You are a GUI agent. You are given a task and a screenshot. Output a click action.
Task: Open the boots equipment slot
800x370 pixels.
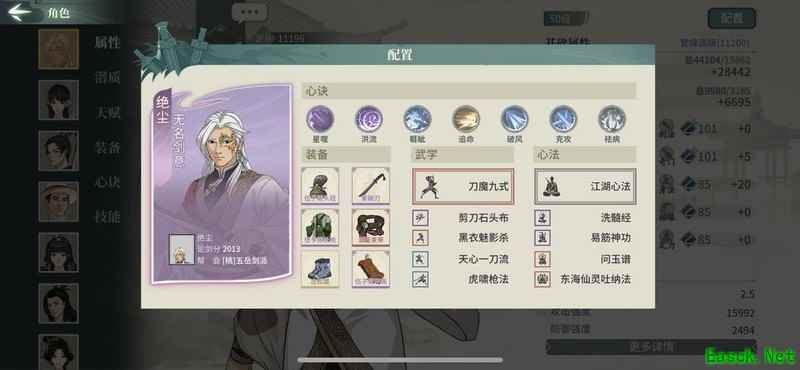tap(320, 269)
